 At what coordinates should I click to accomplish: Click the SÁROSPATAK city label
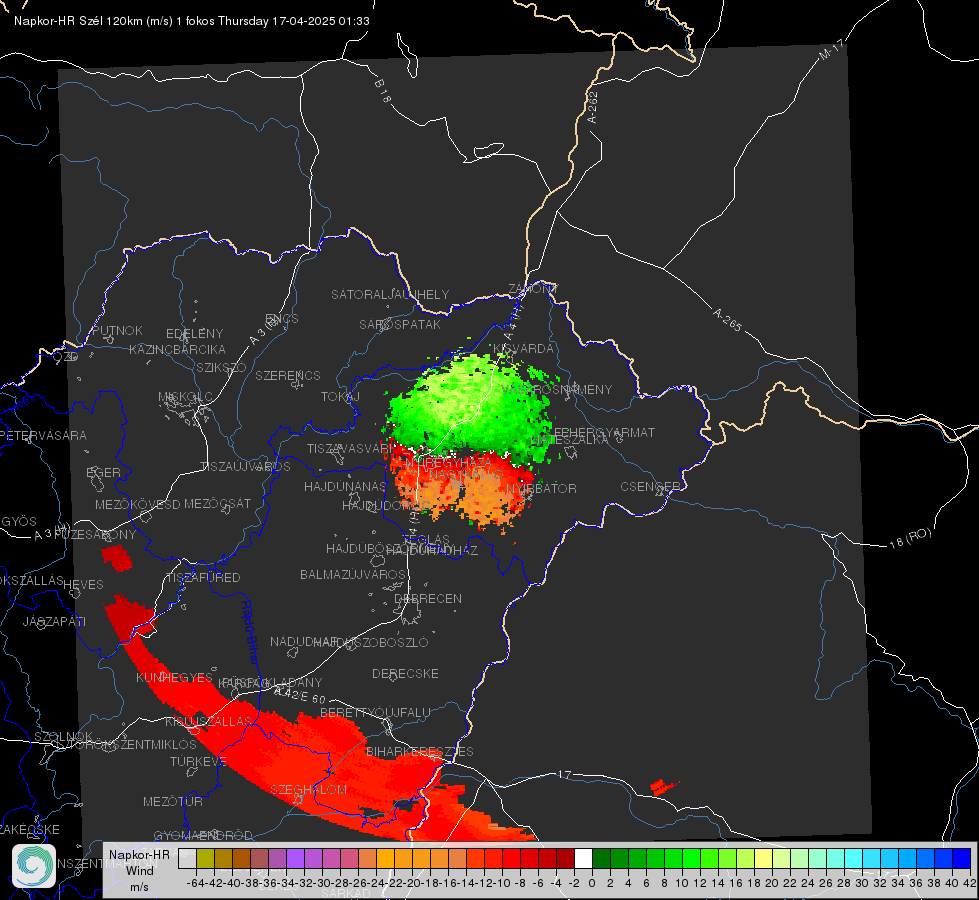400,324
